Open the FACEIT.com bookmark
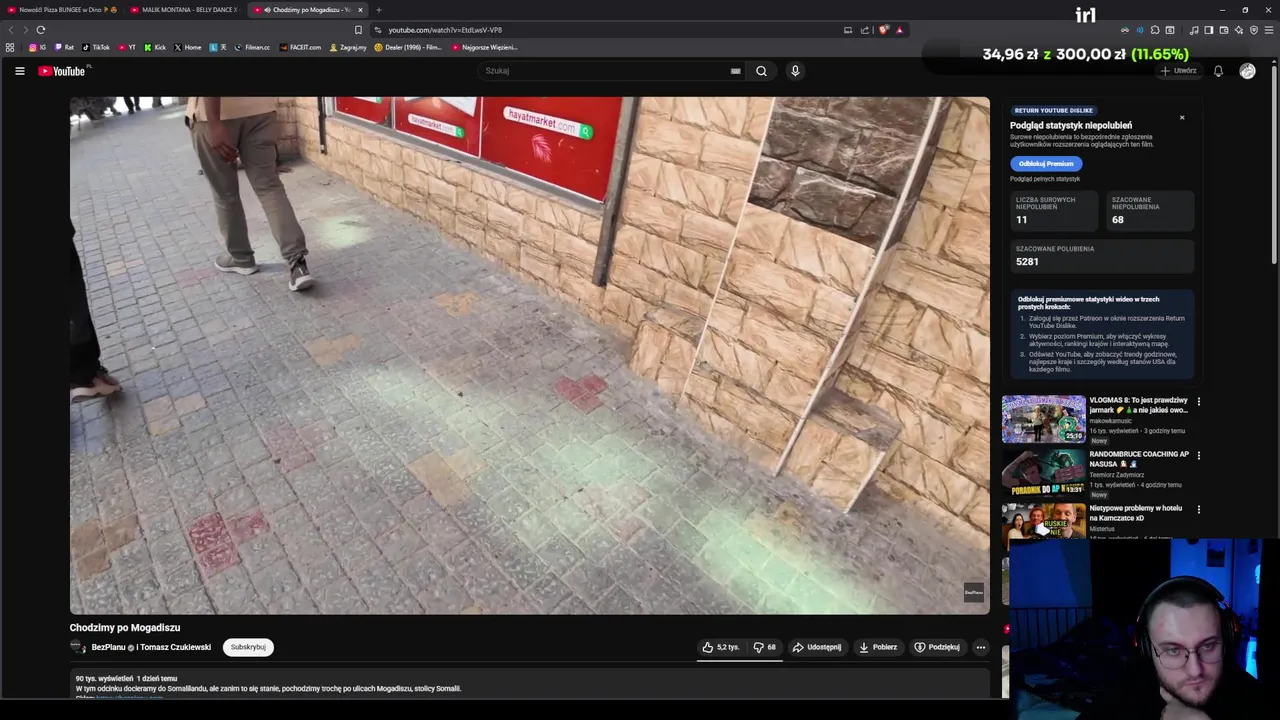Screen dimensions: 1280x720 [x=300, y=47]
